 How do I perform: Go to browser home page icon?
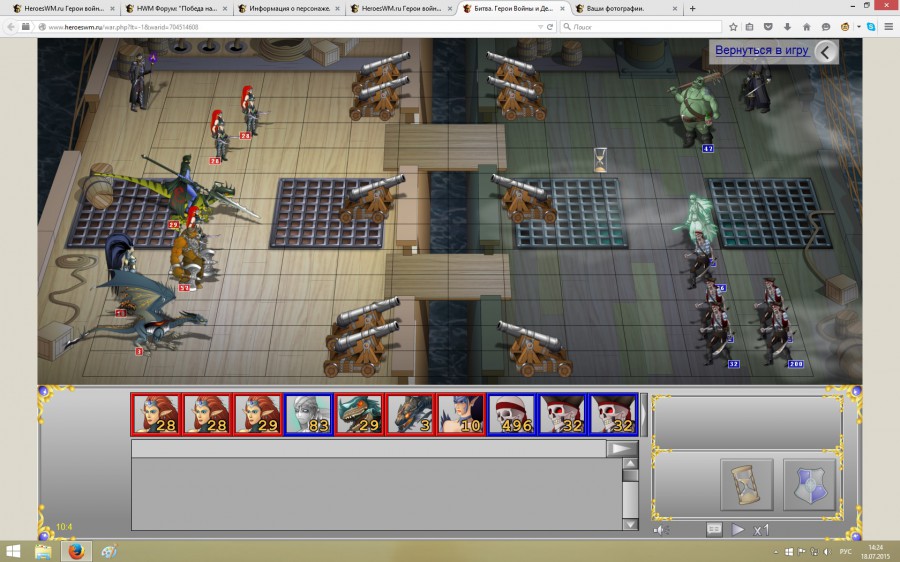pos(806,27)
